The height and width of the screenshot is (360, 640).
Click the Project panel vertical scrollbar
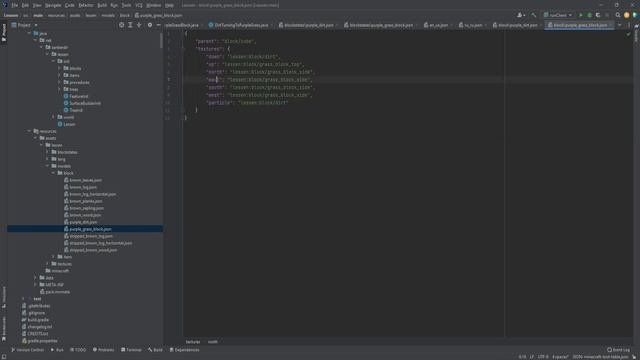click(x=161, y=40)
